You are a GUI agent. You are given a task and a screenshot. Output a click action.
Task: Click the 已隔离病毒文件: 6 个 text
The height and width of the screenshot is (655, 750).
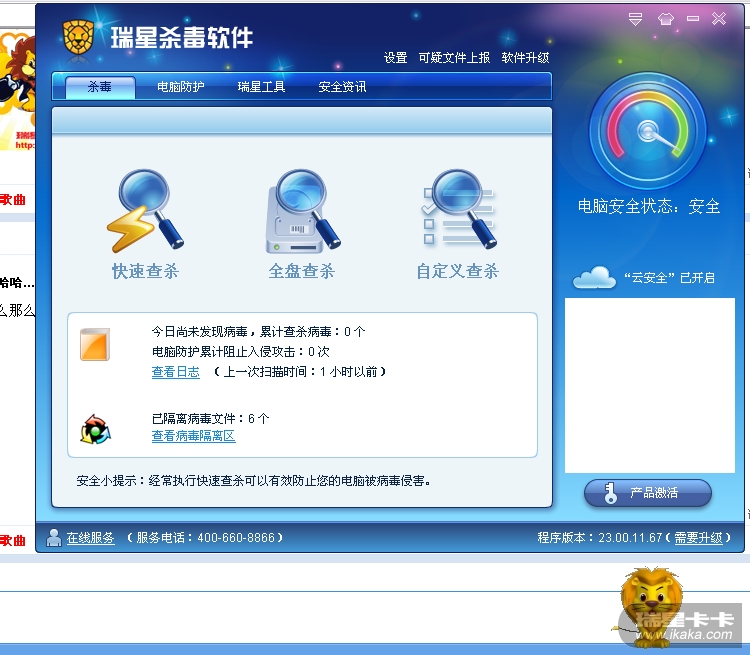tap(210, 419)
